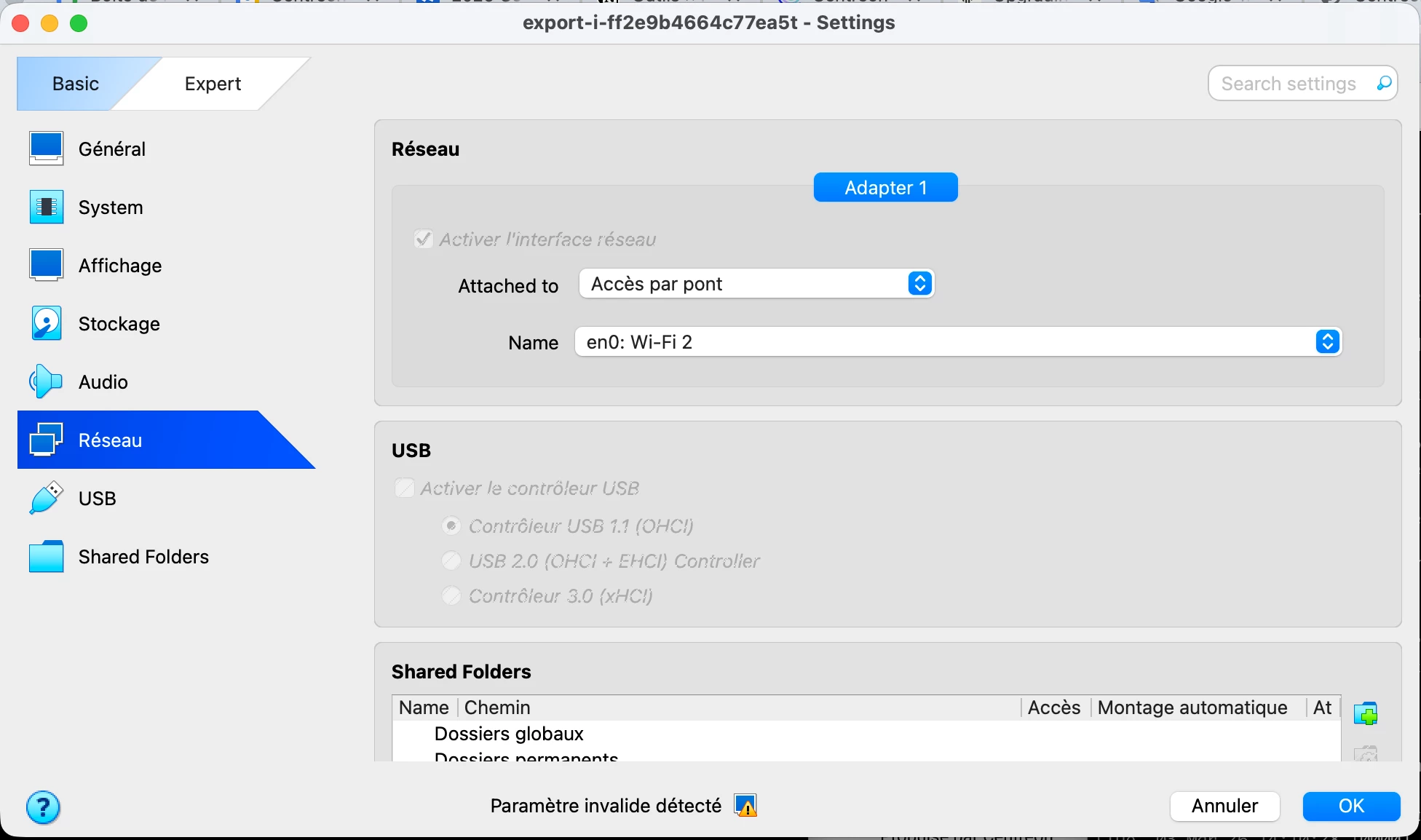The width and height of the screenshot is (1421, 840).
Task: Open the Général settings icon
Action: (x=46, y=148)
